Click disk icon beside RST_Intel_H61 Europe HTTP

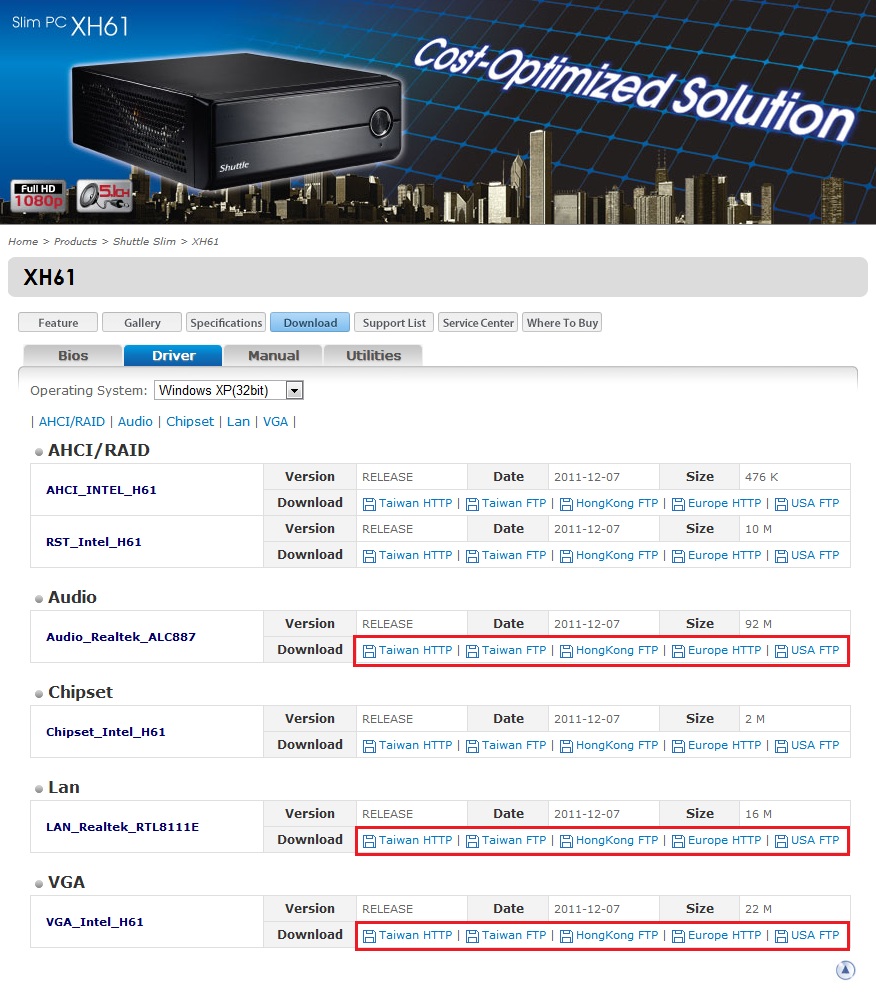(678, 557)
